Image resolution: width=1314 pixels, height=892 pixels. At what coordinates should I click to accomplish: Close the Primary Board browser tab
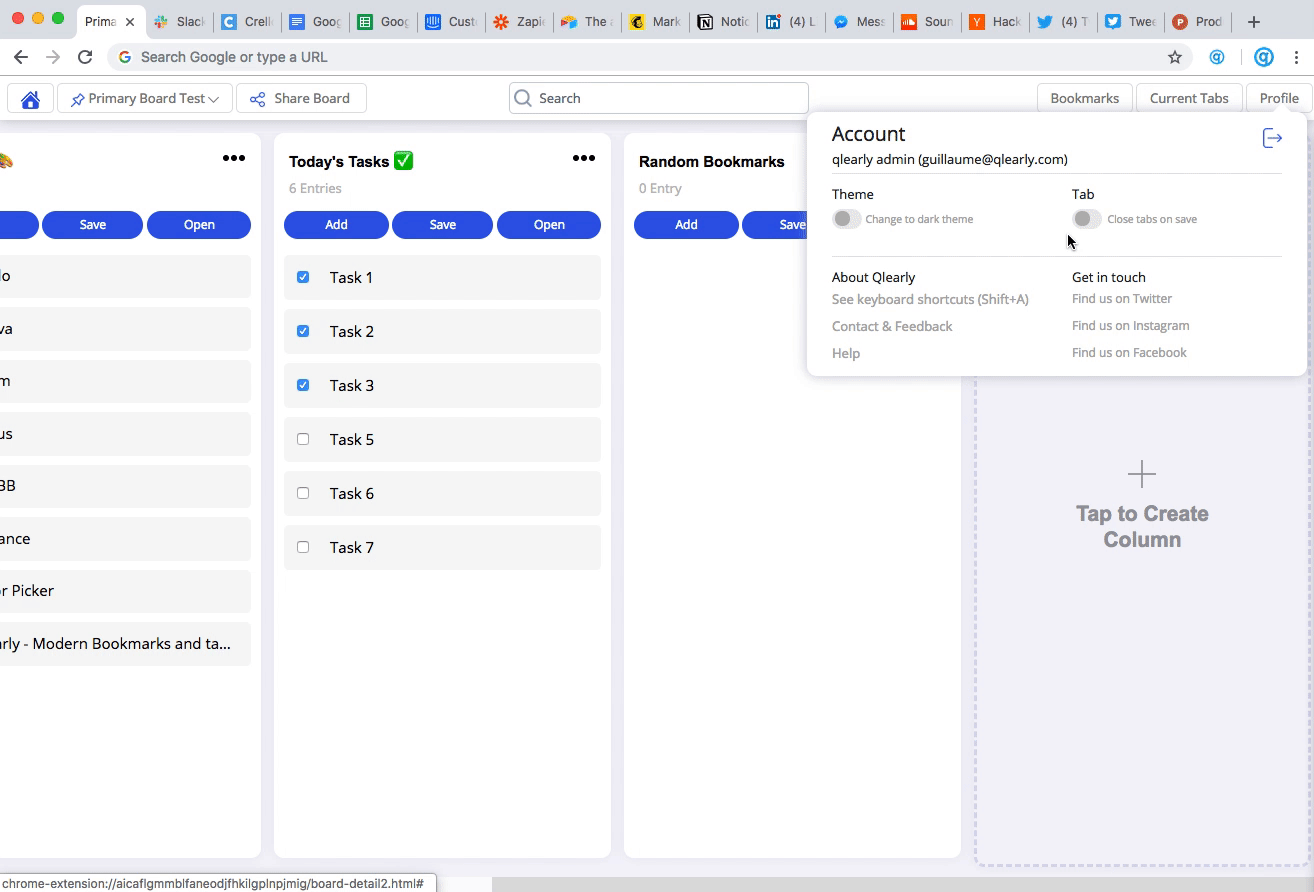click(130, 22)
